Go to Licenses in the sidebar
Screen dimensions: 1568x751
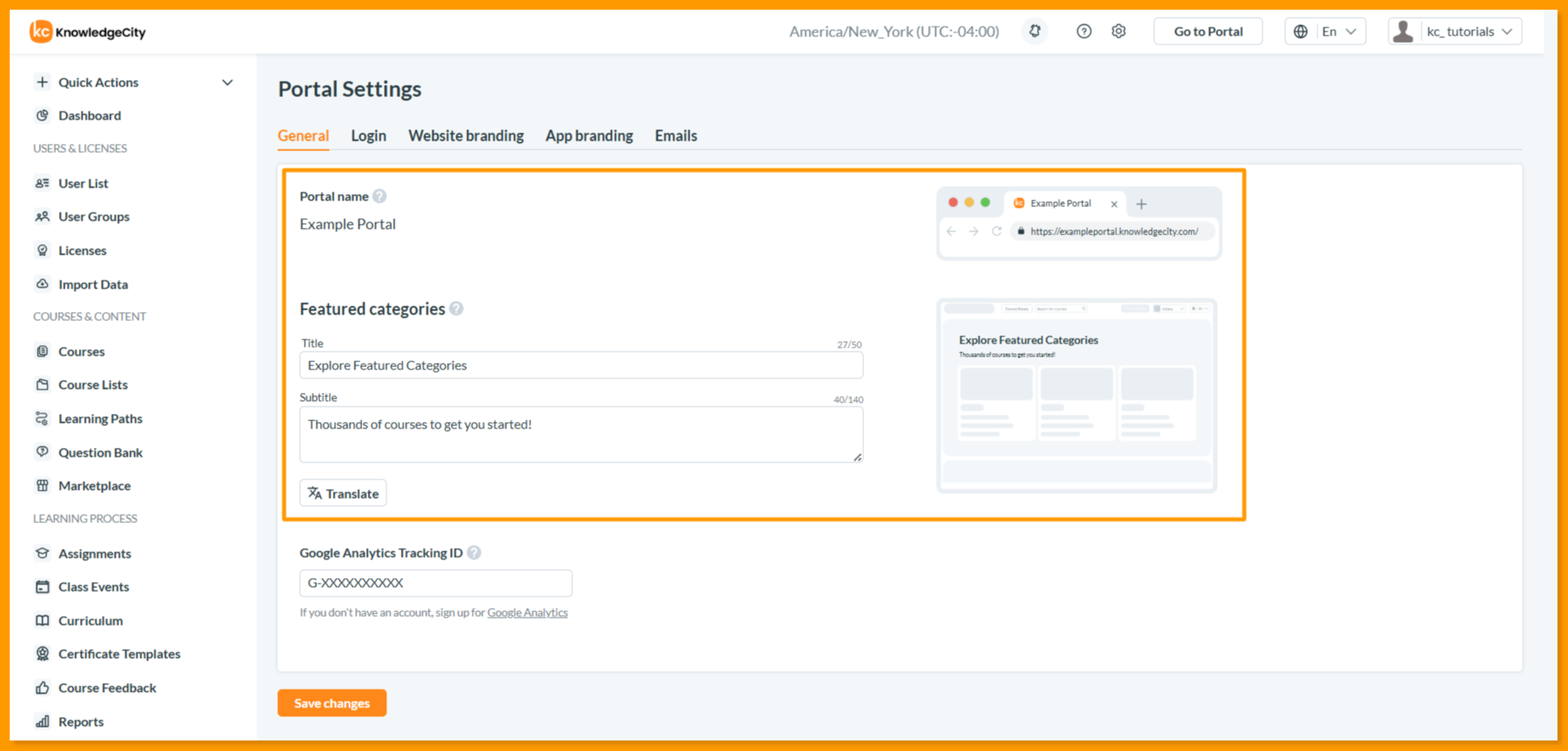(x=82, y=251)
